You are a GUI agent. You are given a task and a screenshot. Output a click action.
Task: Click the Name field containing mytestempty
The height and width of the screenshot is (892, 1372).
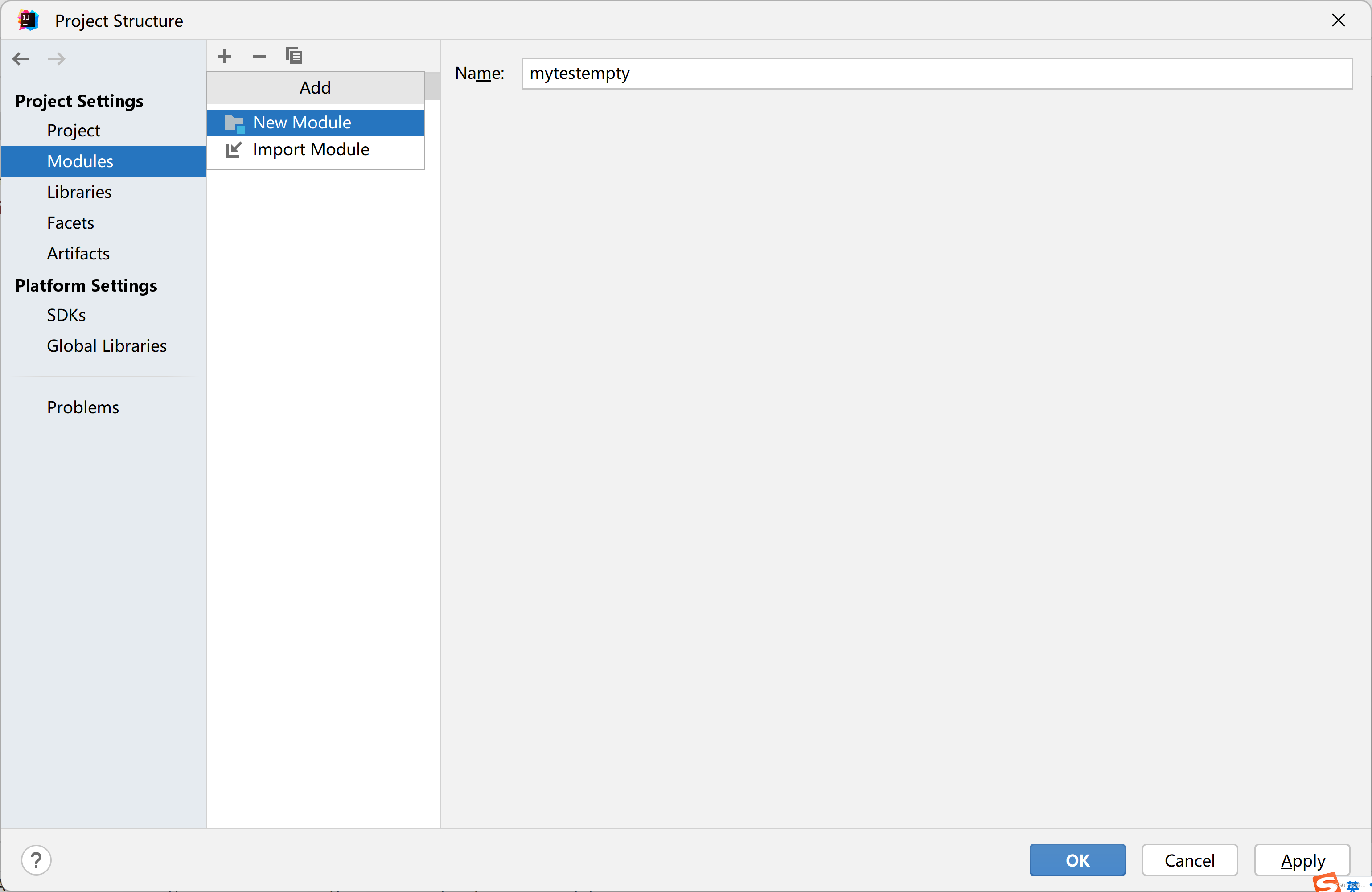[x=936, y=74]
